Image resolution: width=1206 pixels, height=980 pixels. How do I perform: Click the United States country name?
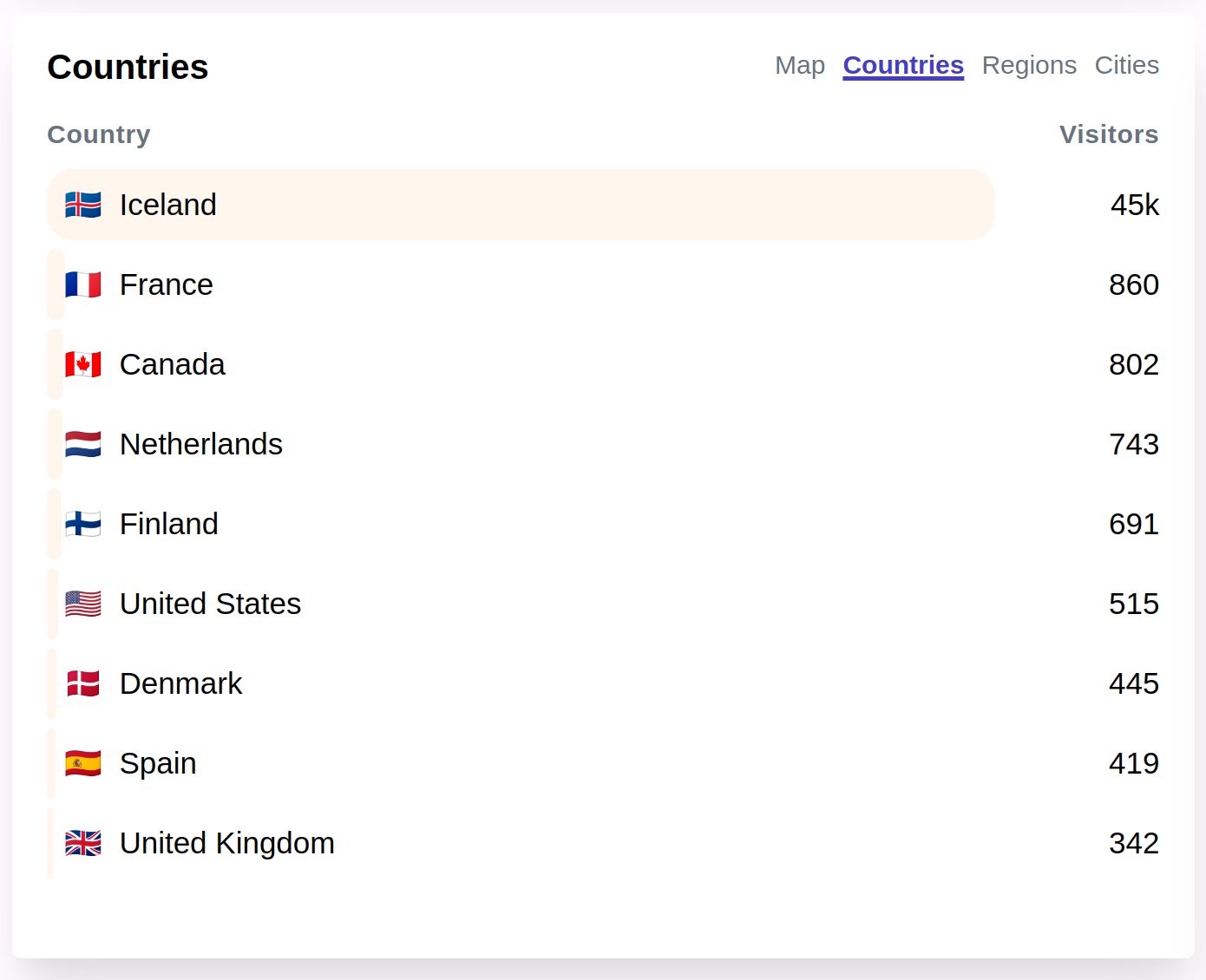coord(210,604)
